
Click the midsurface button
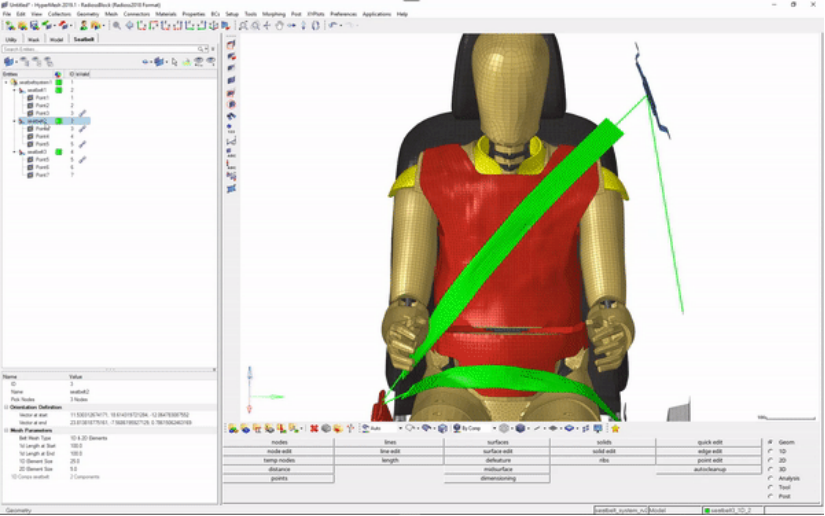[498, 469]
